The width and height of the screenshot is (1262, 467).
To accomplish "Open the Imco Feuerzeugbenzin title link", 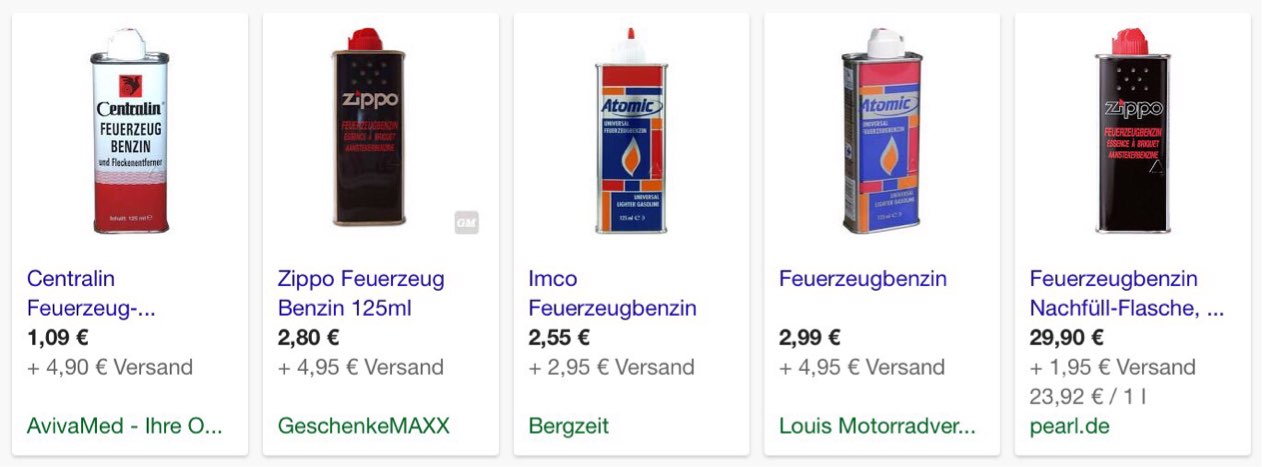I will (612, 293).
